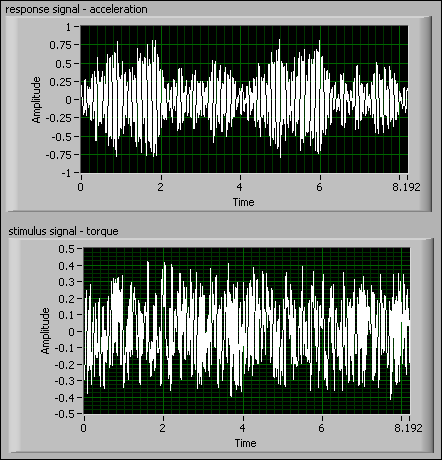
Task: Select the 0.5 maximum on torque amplitude axis
Action: (x=66, y=249)
